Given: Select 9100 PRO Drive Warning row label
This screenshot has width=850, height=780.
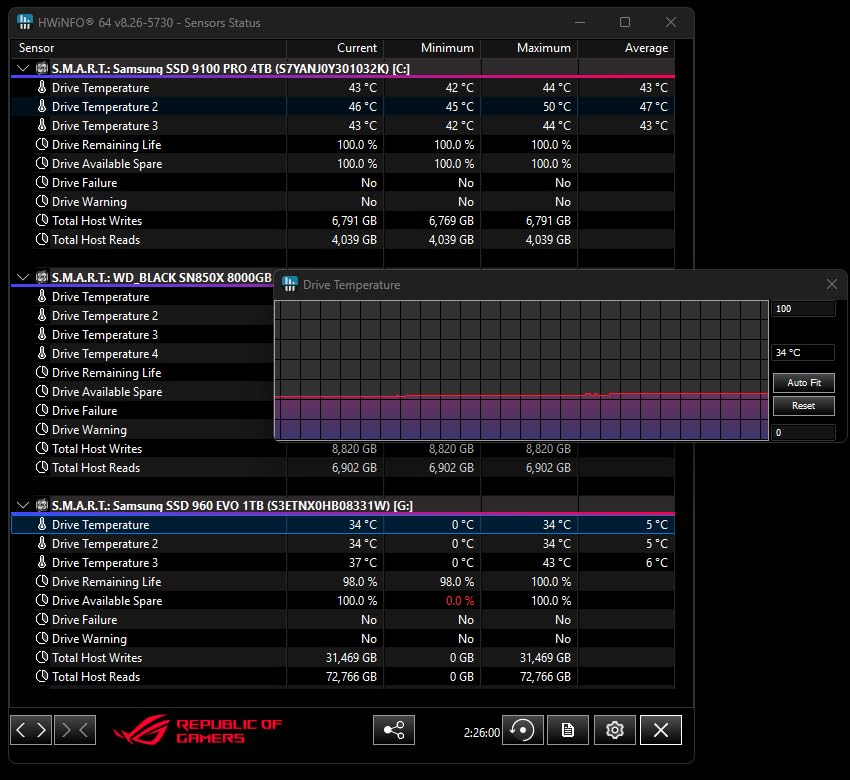Looking at the screenshot, I should pyautogui.click(x=89, y=202).
